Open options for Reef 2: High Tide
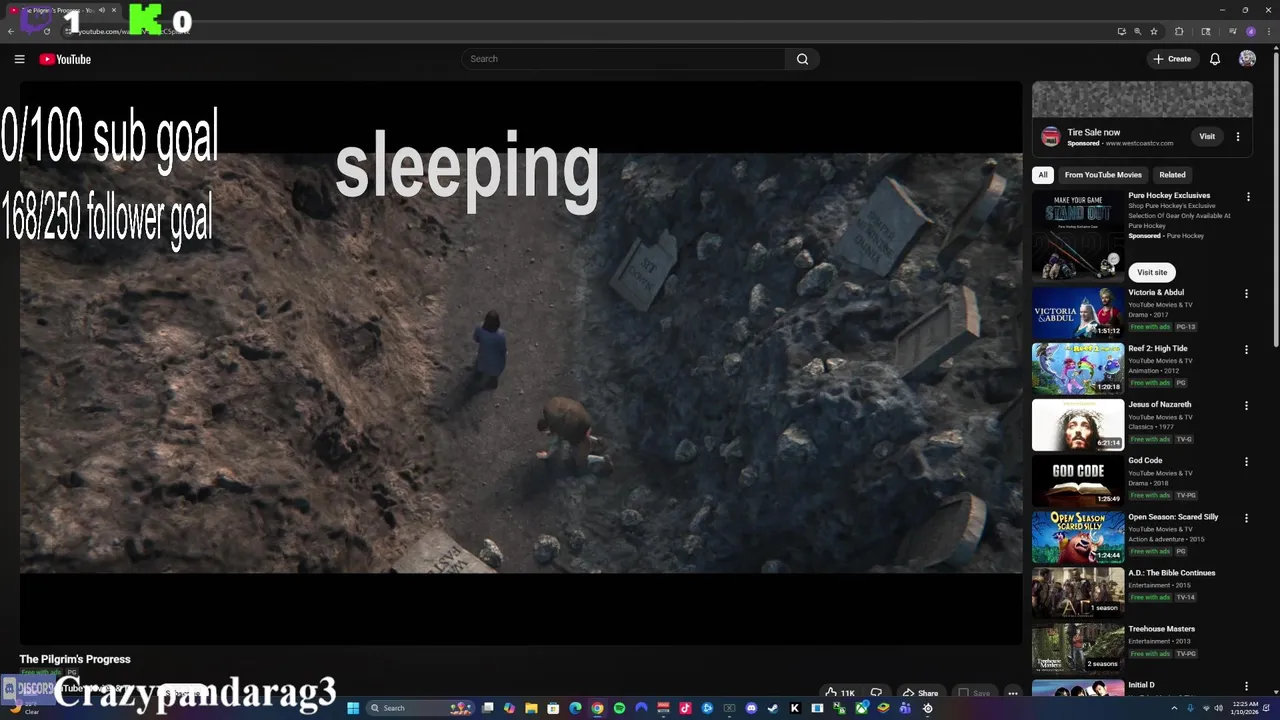This screenshot has width=1280, height=720. [x=1246, y=350]
